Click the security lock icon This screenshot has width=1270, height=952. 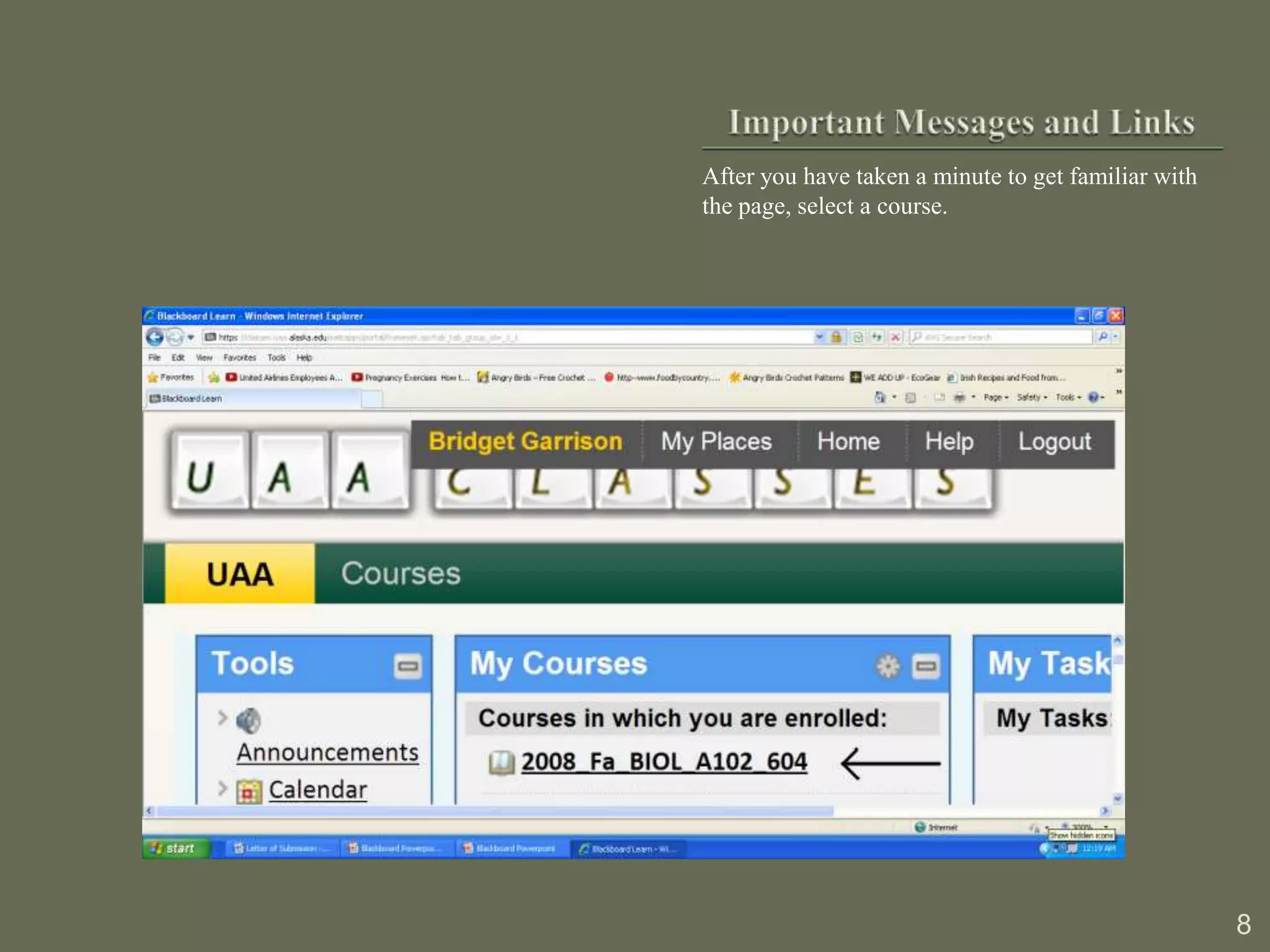coord(837,337)
